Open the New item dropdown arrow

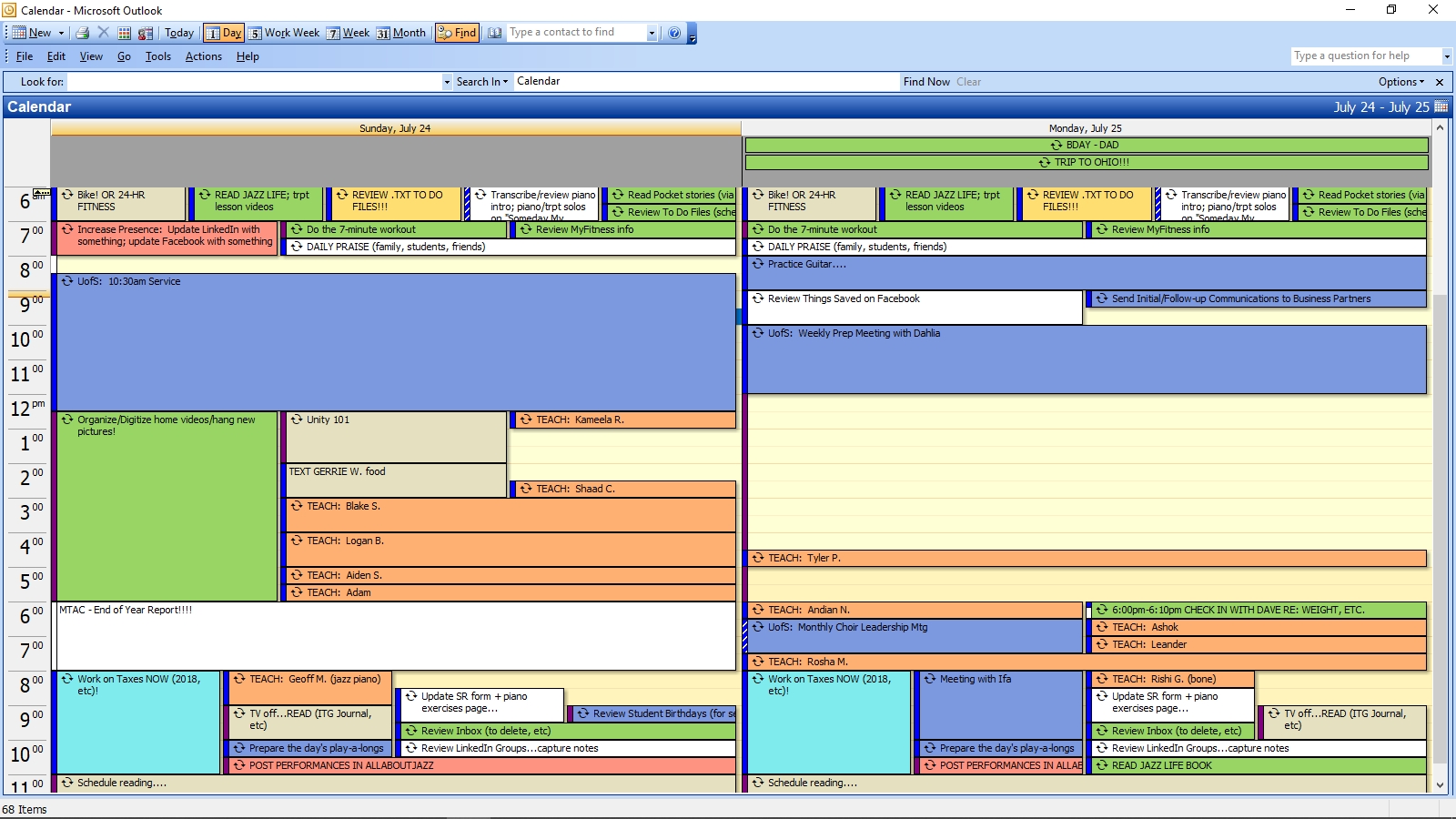(x=61, y=33)
